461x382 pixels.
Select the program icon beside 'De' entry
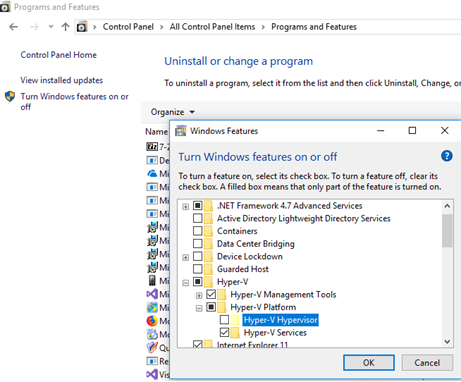coord(152,160)
